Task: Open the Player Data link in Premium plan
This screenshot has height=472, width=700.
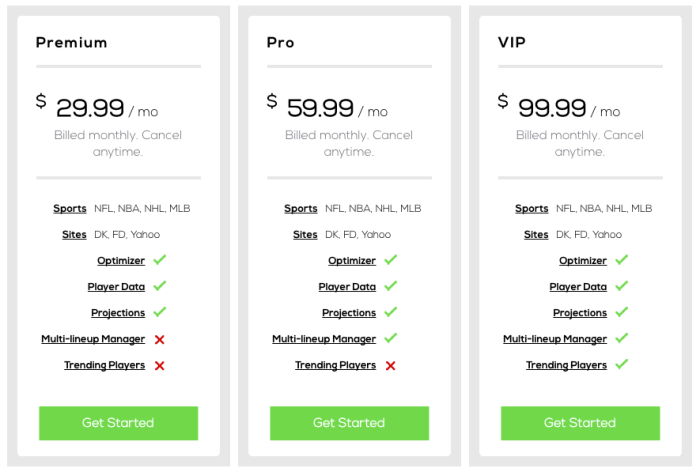Action: click(117, 287)
